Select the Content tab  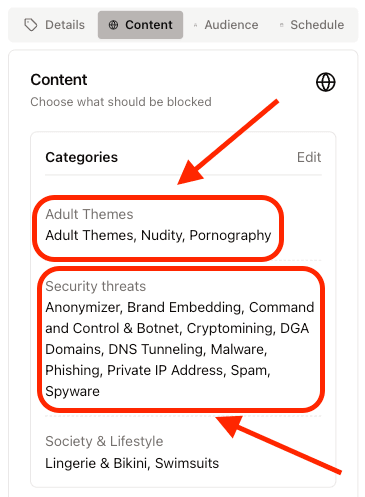140,25
